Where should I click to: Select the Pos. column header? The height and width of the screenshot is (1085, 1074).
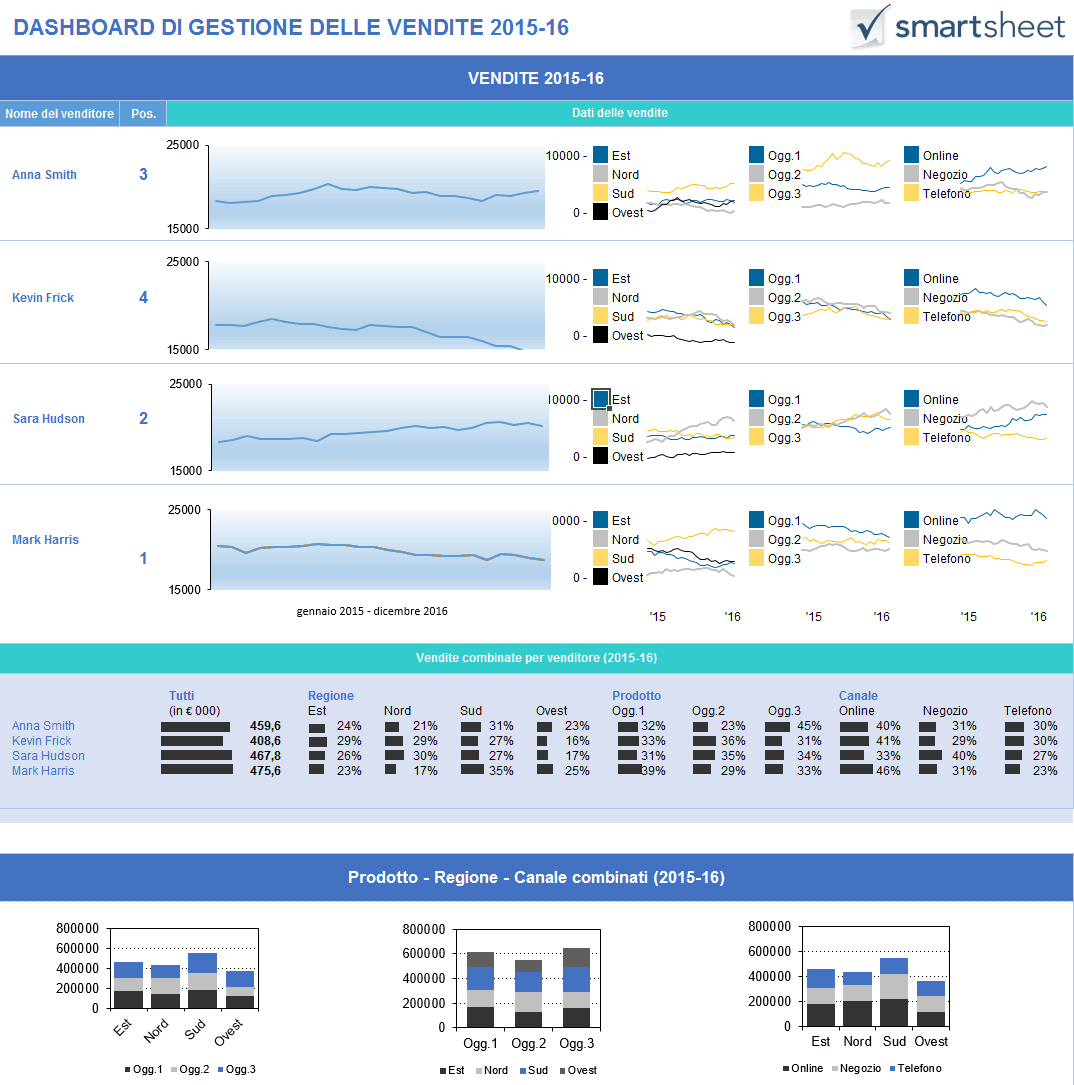pyautogui.click(x=143, y=113)
